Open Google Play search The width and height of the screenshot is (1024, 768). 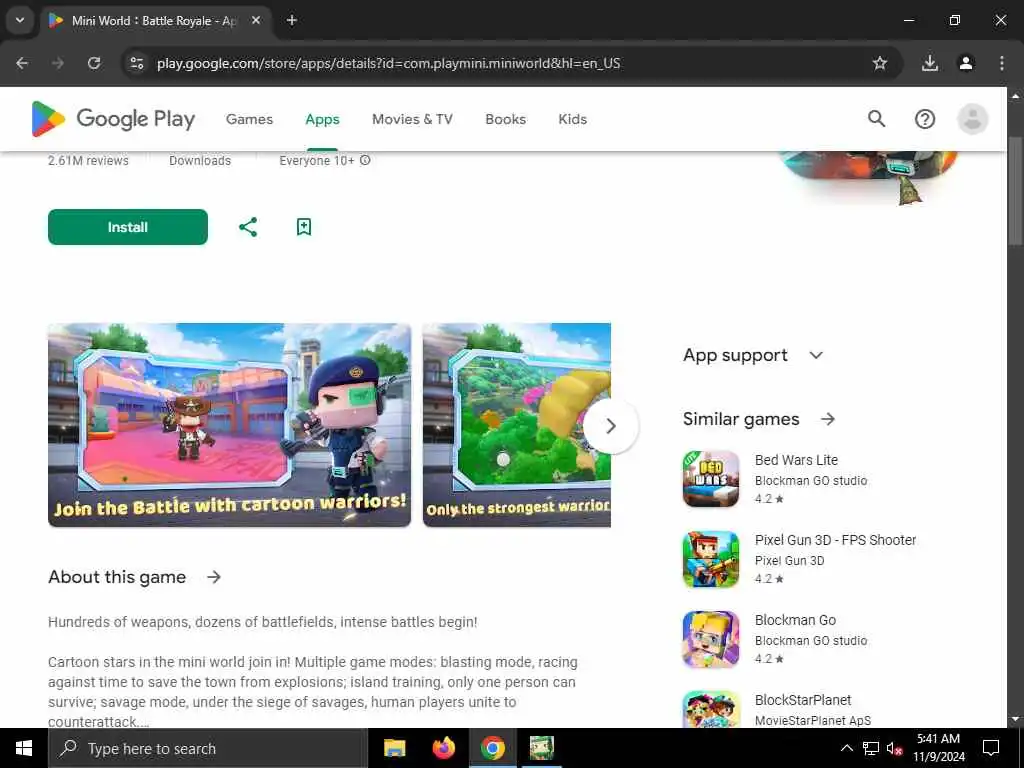tap(876, 119)
